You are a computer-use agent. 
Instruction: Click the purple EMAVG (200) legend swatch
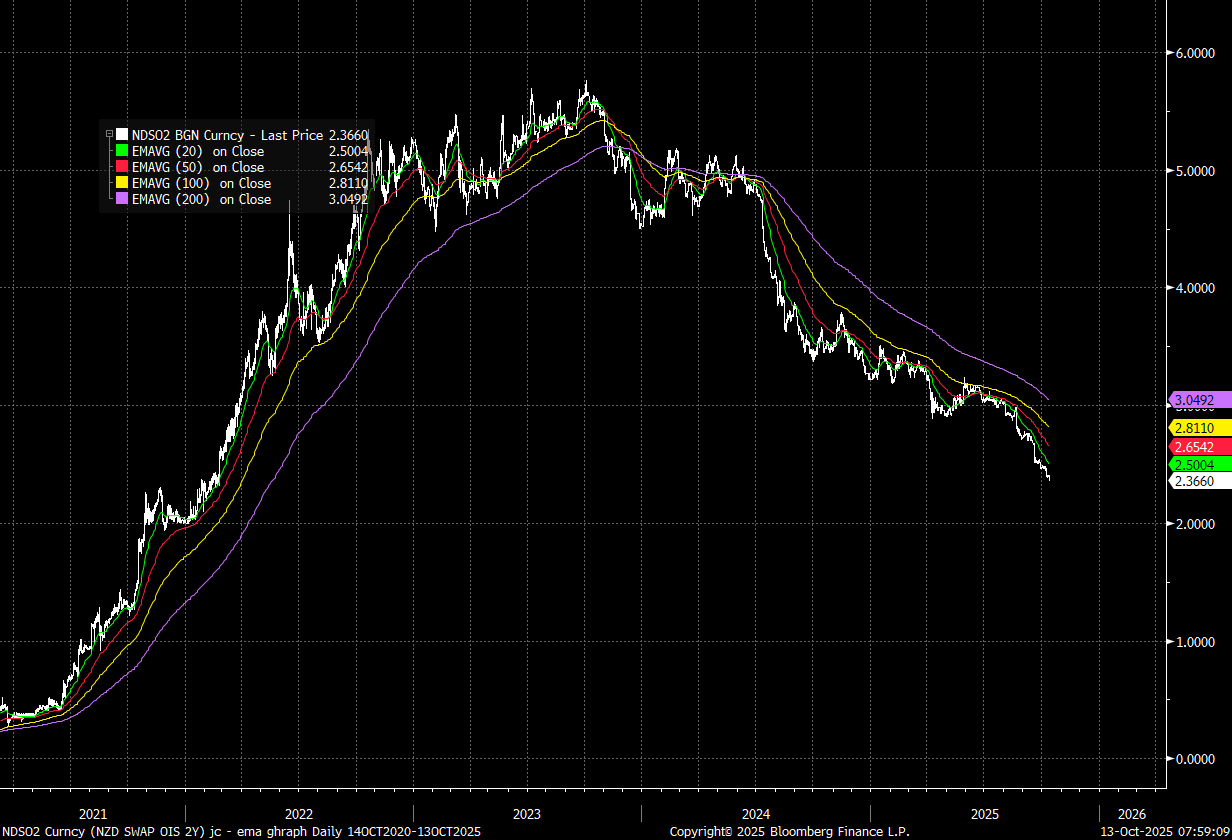(x=122, y=199)
